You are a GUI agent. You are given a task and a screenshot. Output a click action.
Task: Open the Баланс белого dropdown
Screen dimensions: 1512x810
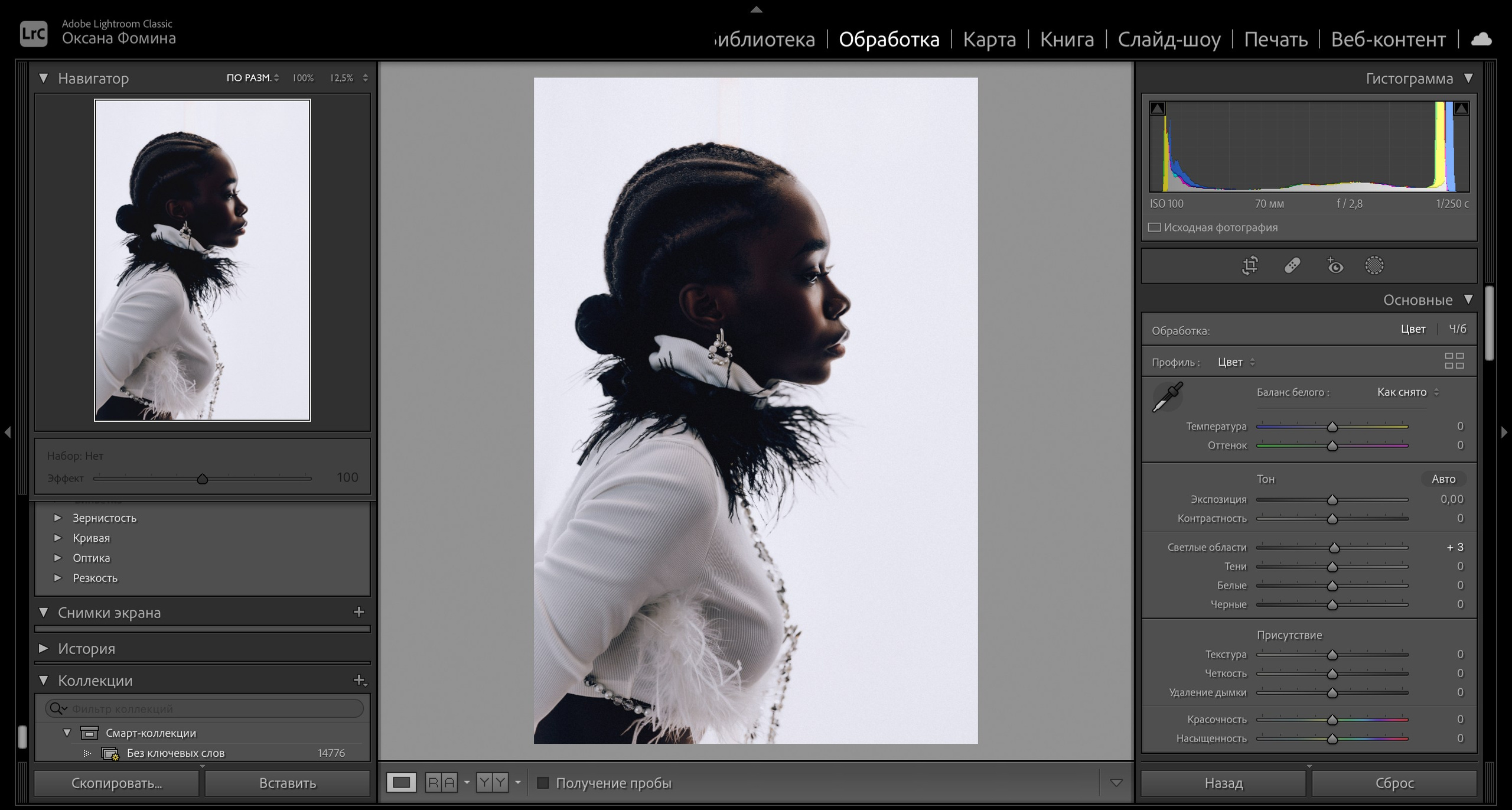coord(1408,392)
